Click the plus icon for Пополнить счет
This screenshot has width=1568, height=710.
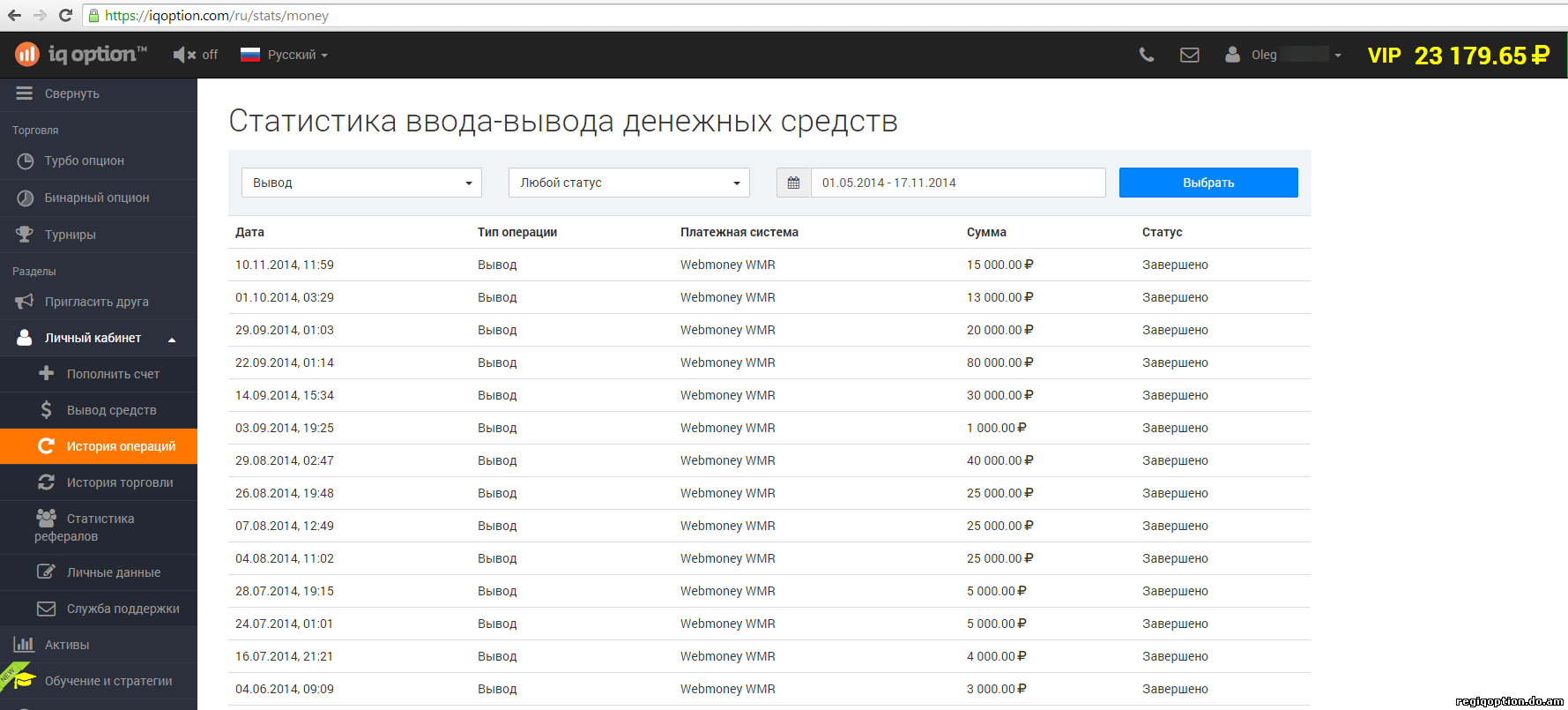[x=46, y=374]
